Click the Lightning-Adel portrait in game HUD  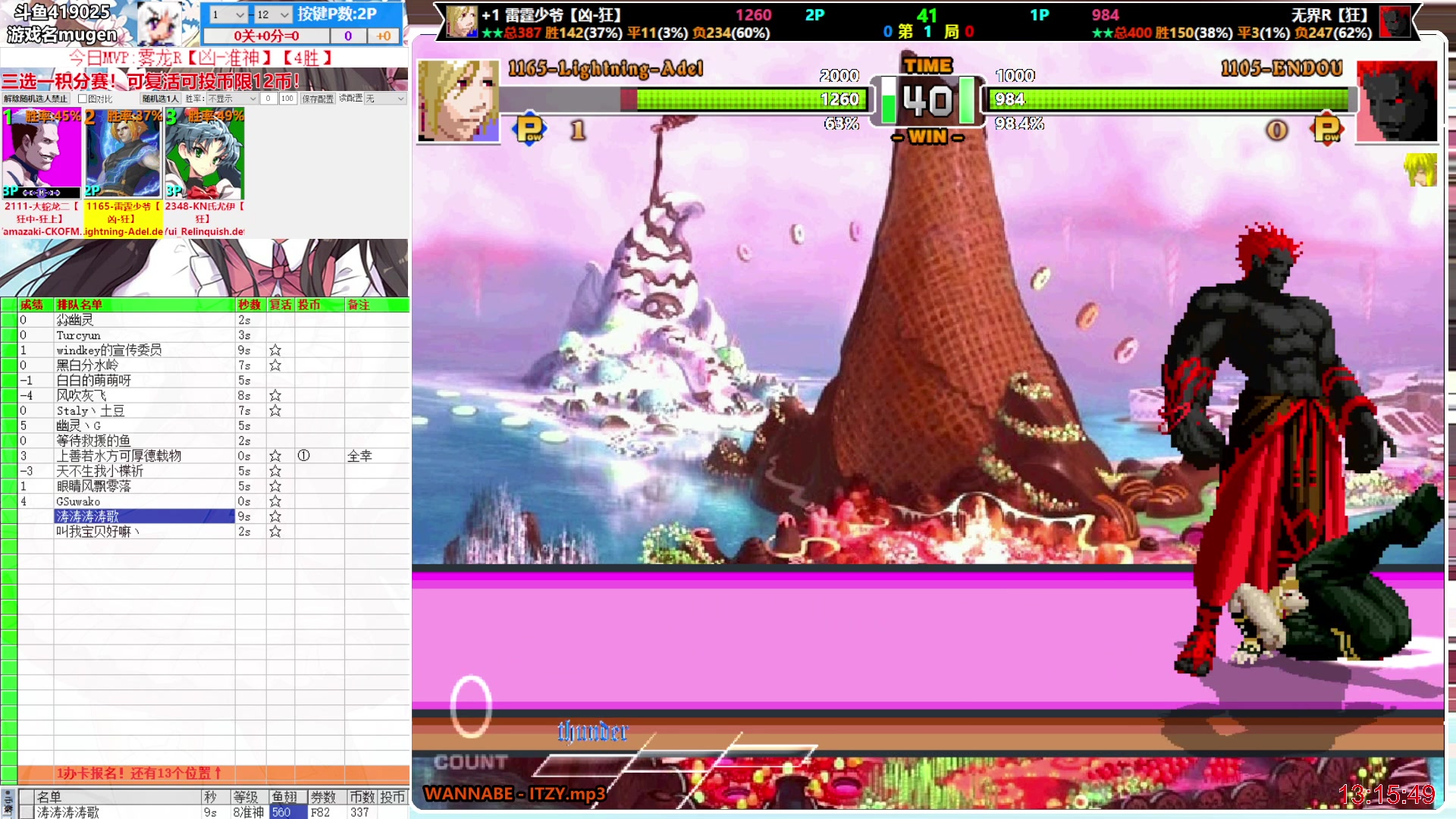click(458, 101)
